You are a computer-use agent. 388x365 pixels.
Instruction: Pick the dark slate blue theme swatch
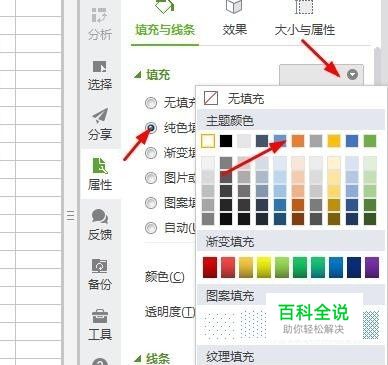262,141
